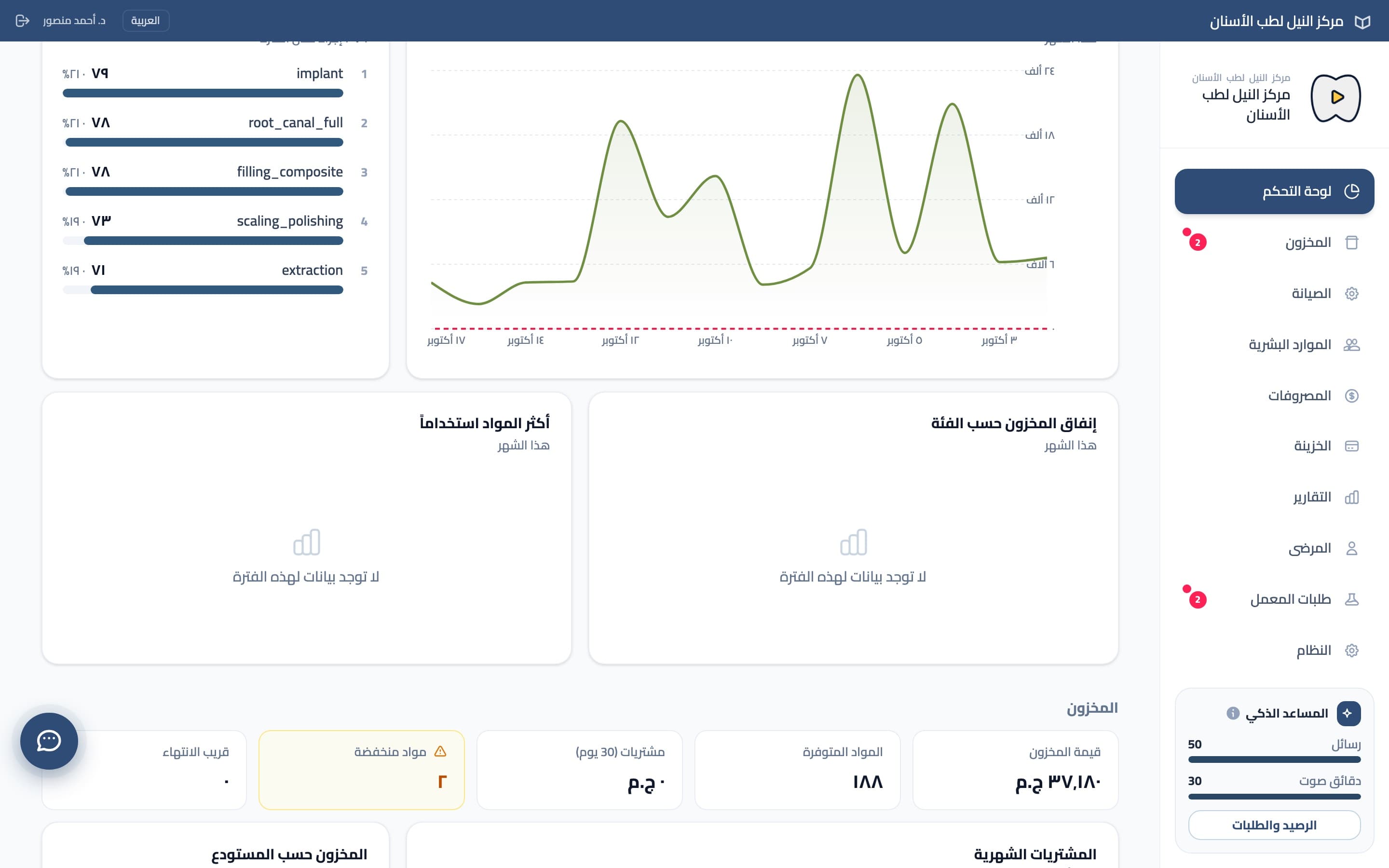Open النظام system menu item
This screenshot has width=1389, height=868.
(1274, 651)
